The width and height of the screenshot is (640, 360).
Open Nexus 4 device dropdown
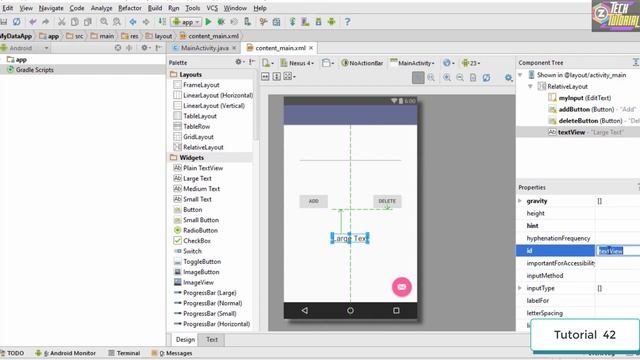click(297, 63)
